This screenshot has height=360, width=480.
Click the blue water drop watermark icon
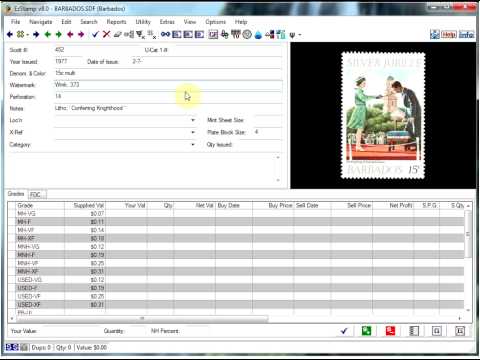click(258, 35)
